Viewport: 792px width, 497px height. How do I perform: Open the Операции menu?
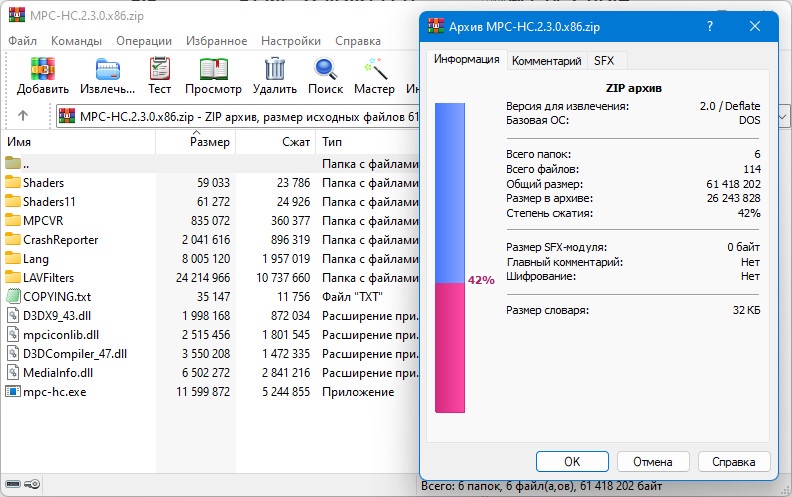pyautogui.click(x=144, y=41)
